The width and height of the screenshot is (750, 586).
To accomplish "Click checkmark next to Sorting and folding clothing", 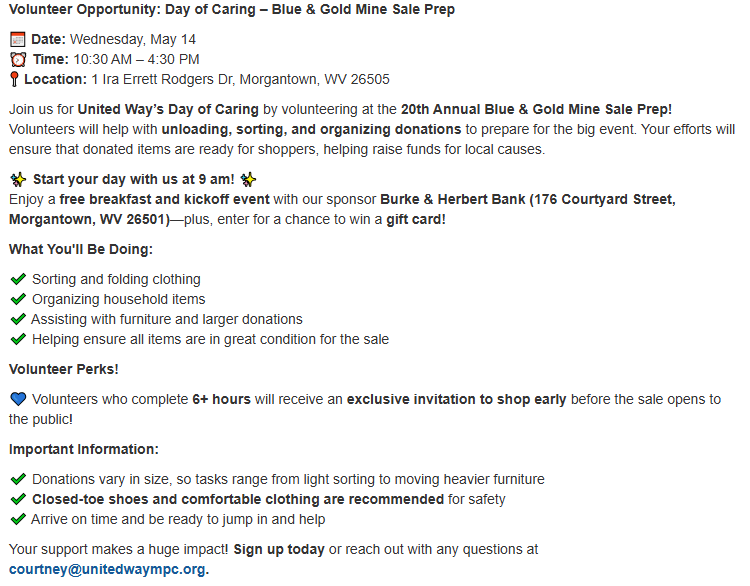I will pos(18,279).
